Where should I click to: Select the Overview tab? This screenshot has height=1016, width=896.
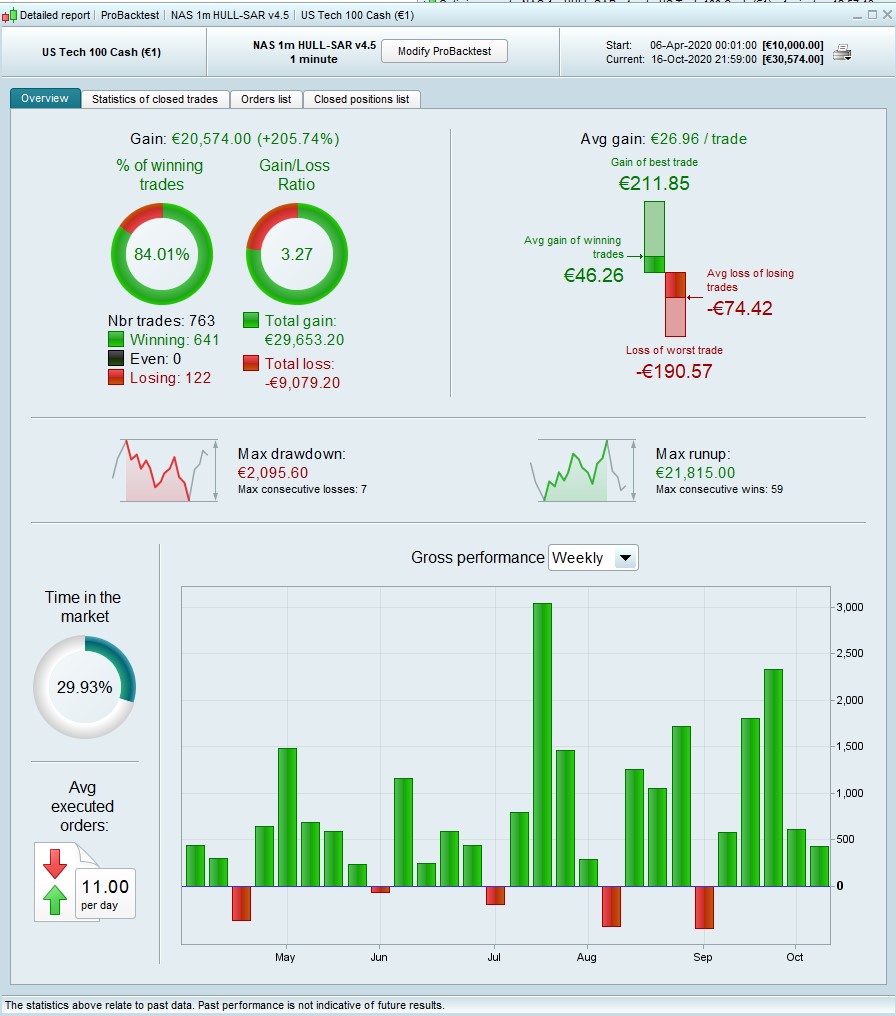(45, 98)
